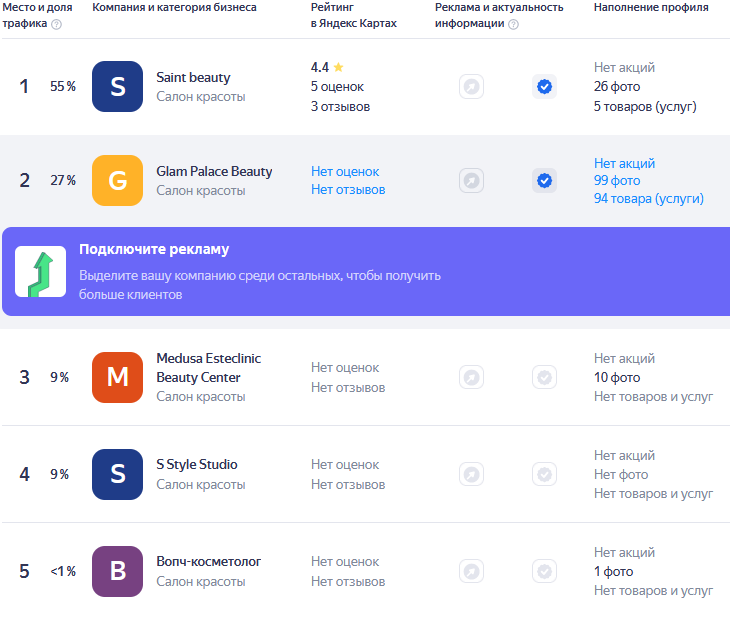The image size is (730, 620).
Task: Open «Нет акций» link for Glam Palace Beauty
Action: pos(624,163)
